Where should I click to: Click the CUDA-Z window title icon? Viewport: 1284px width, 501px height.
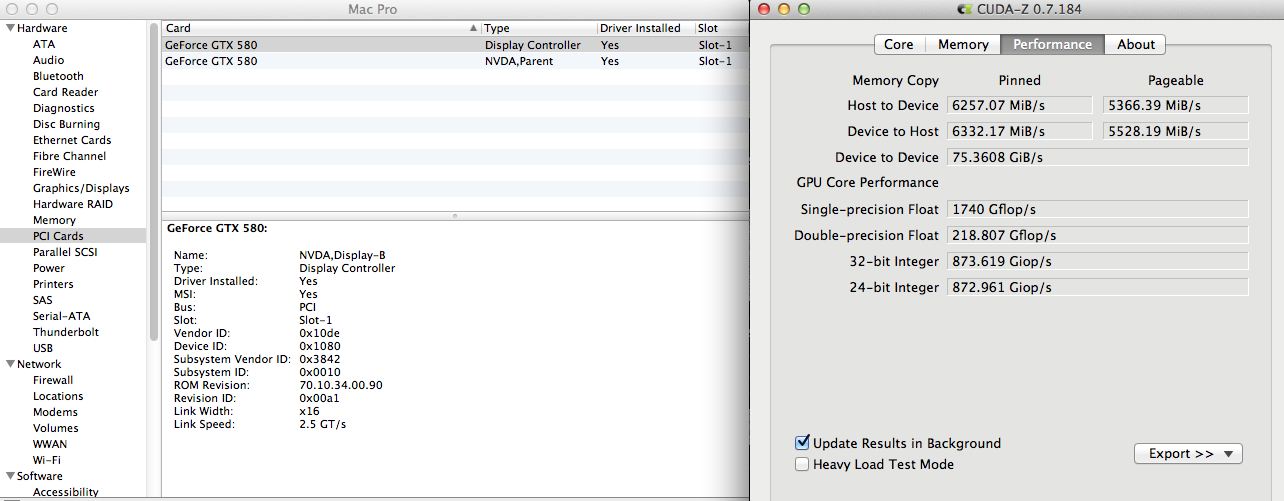964,9
